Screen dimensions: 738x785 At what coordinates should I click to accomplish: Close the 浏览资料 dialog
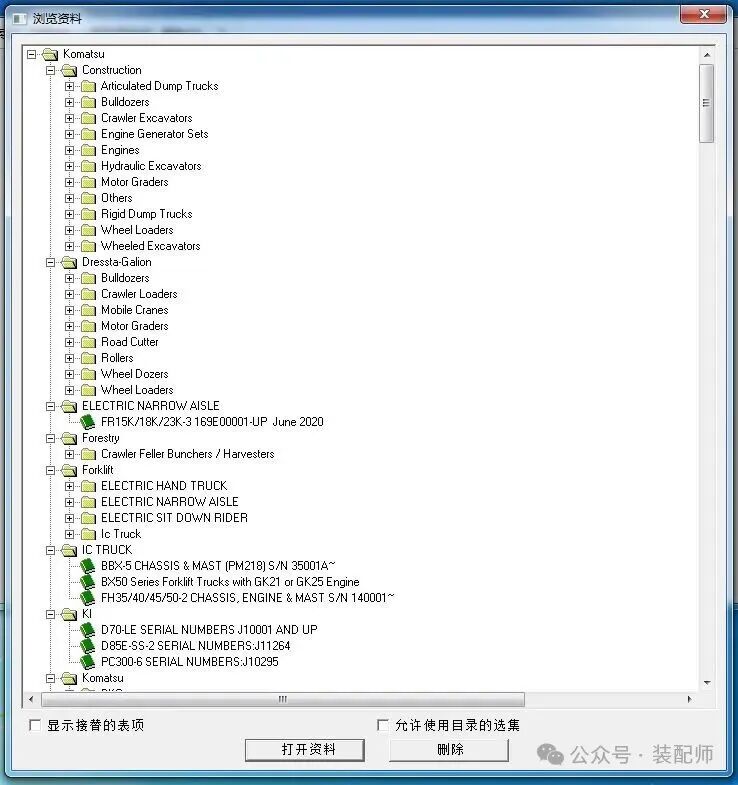(703, 14)
